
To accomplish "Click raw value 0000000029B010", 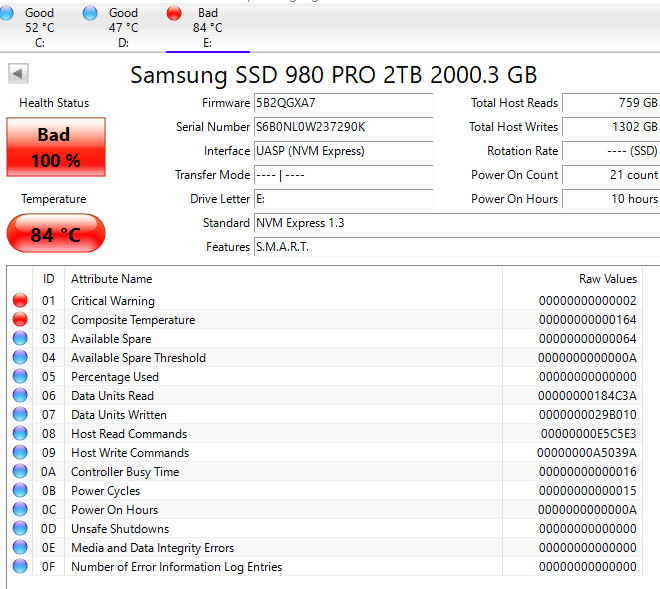I will point(588,415).
